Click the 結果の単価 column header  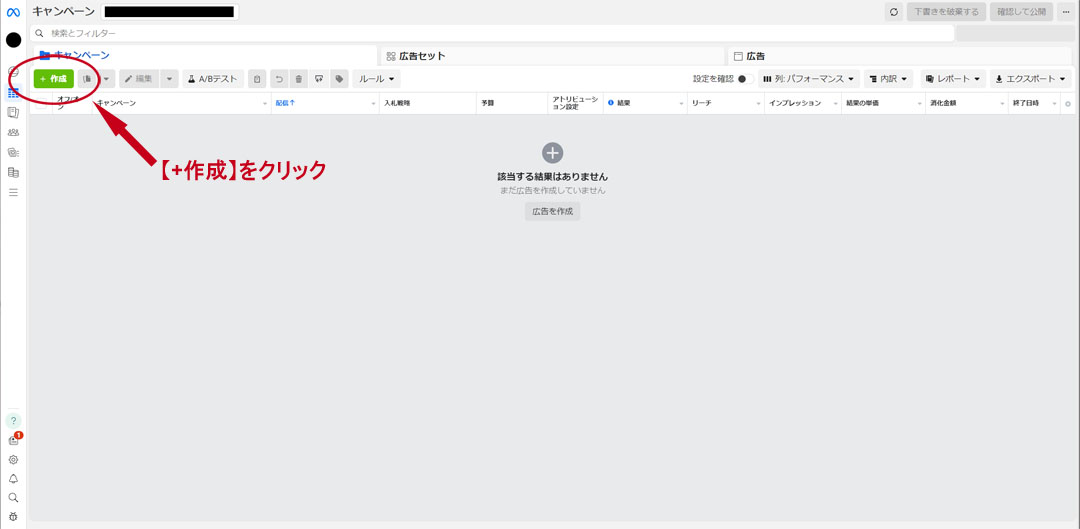pos(883,103)
